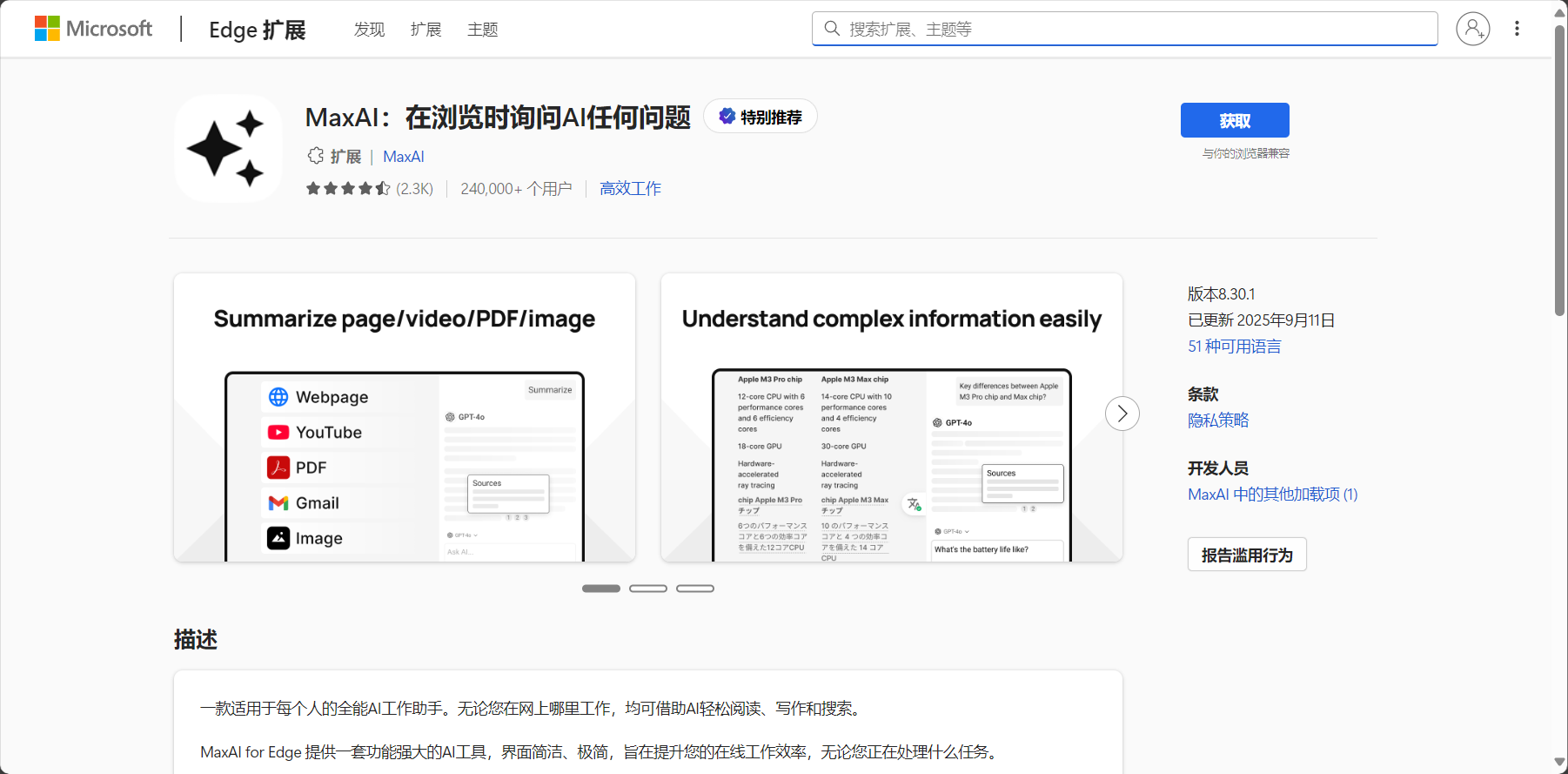Click the next screenshot arrow

coord(1122,414)
